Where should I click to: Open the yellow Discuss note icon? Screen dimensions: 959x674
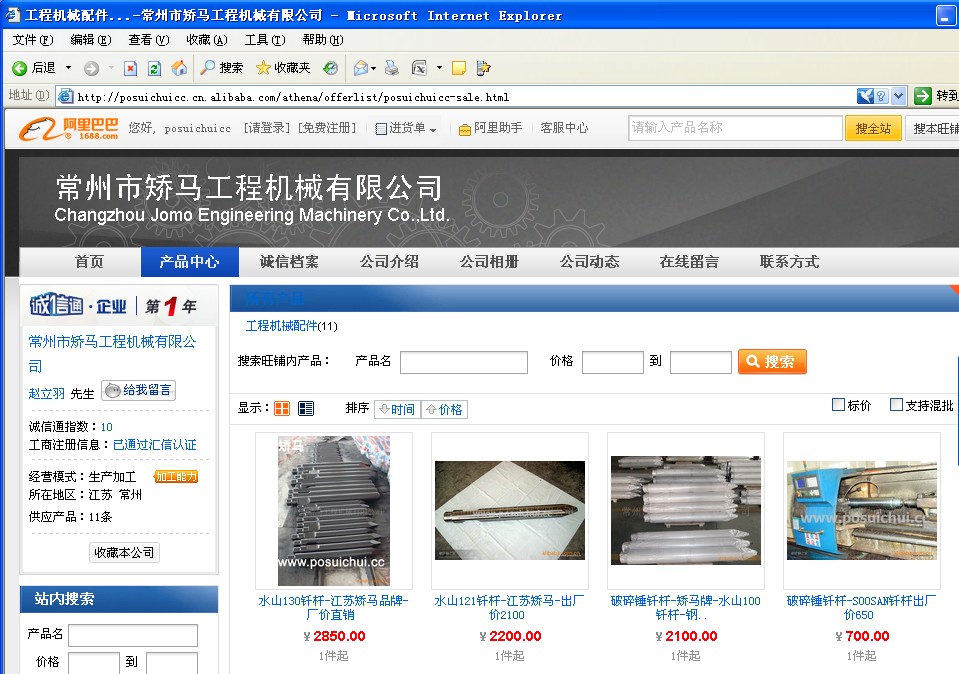coord(459,68)
